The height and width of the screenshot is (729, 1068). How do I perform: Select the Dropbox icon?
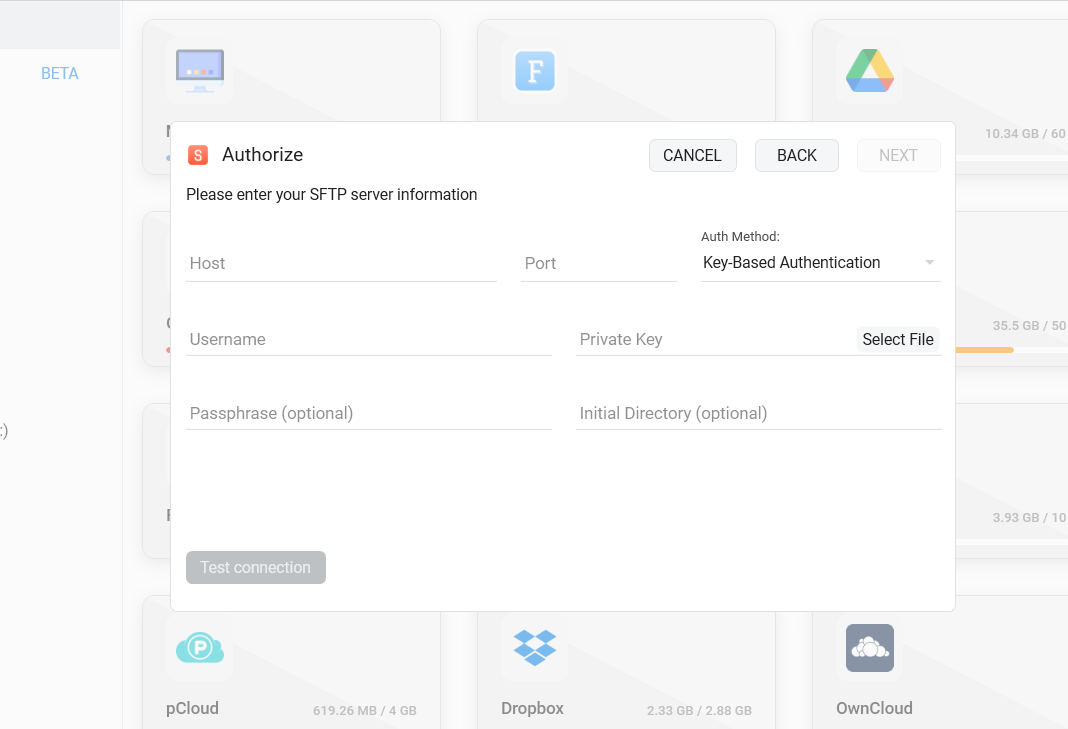[x=534, y=648]
